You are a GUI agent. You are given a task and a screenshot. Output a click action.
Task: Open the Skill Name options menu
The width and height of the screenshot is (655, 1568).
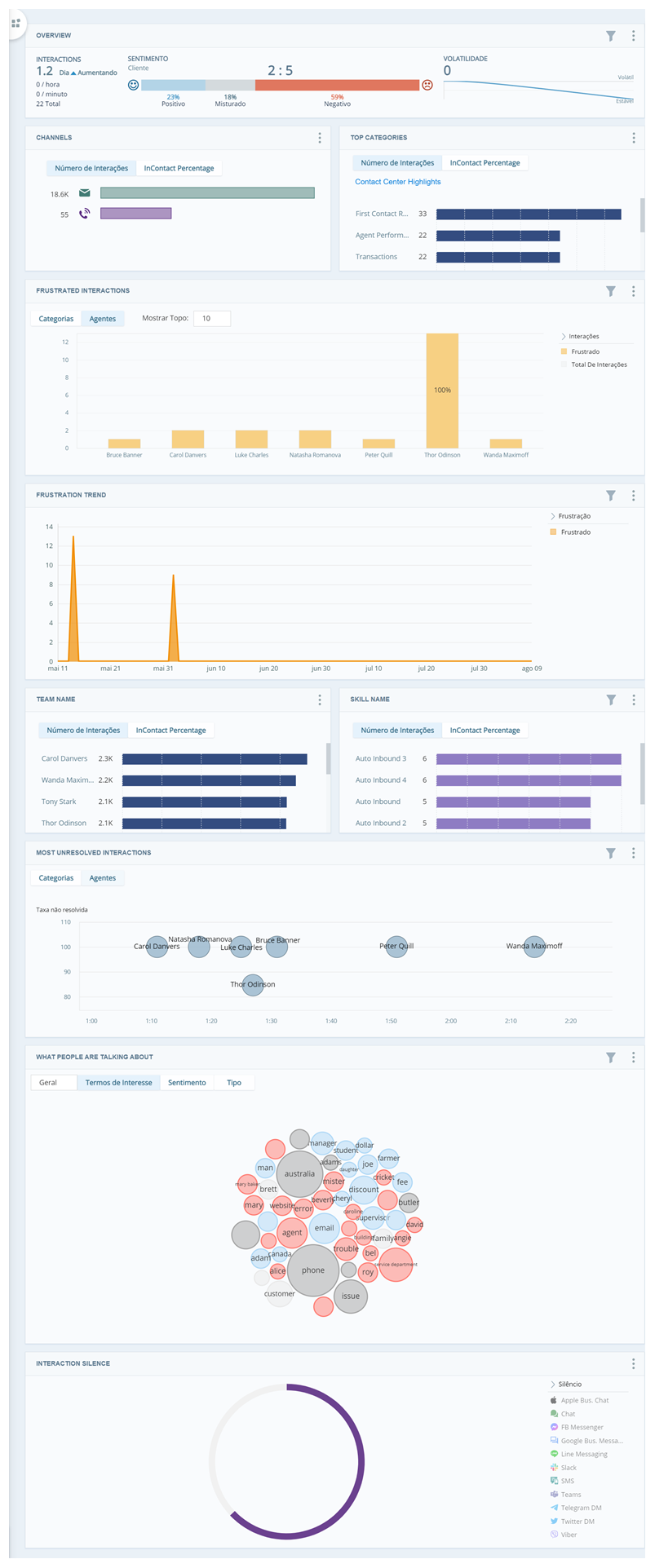click(x=634, y=700)
